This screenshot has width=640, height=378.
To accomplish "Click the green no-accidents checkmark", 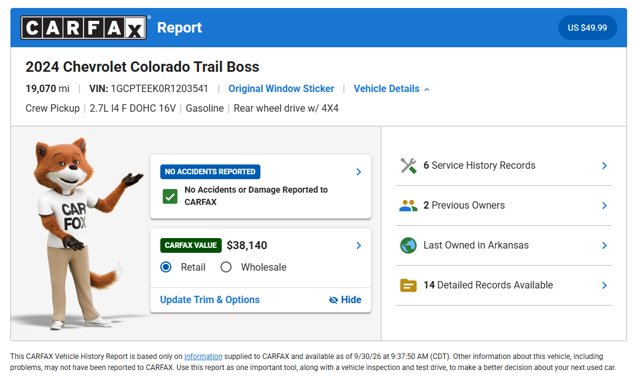I will [170, 196].
